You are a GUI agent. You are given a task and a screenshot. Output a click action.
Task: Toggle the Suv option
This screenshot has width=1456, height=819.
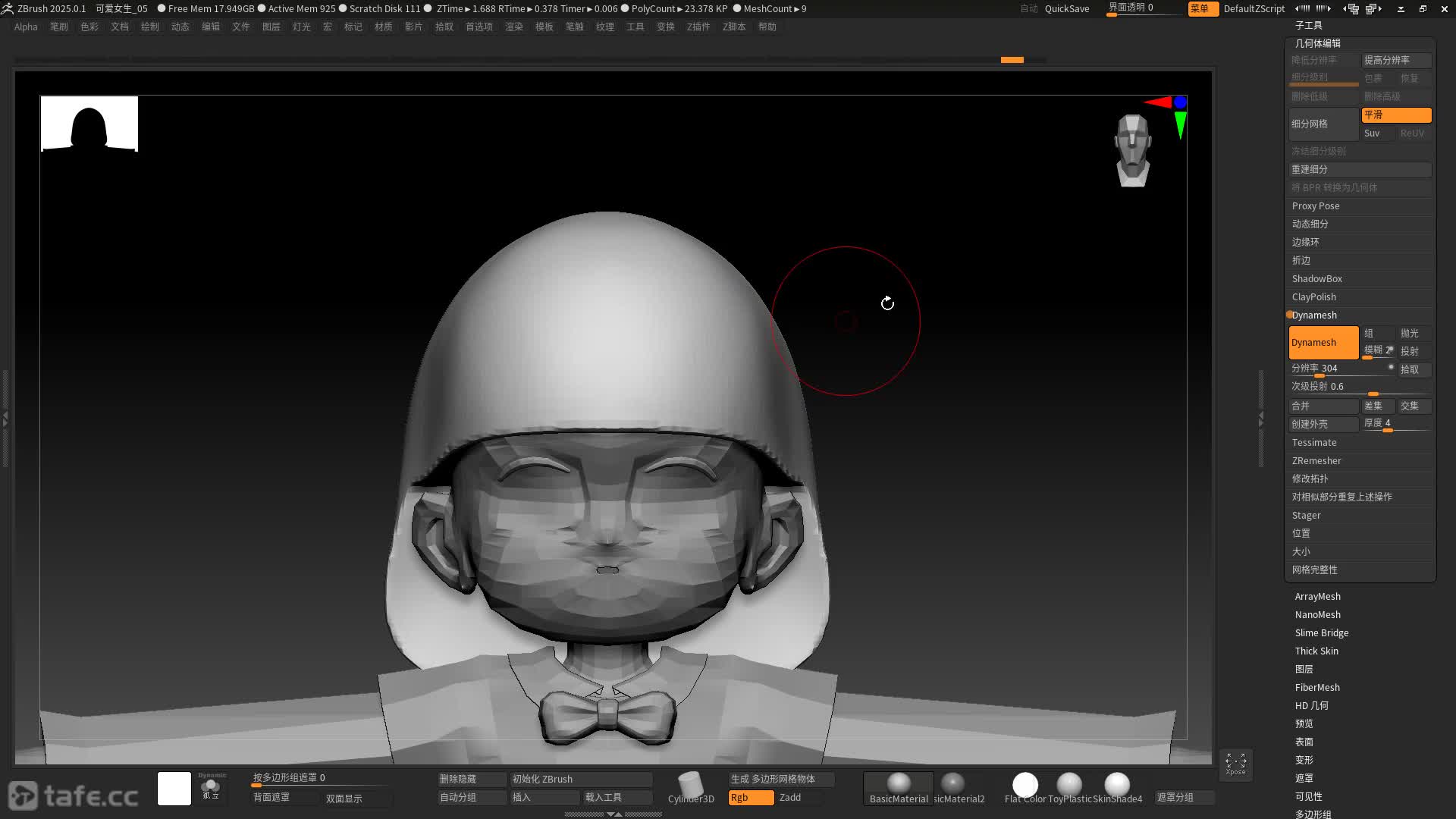pyautogui.click(x=1378, y=133)
